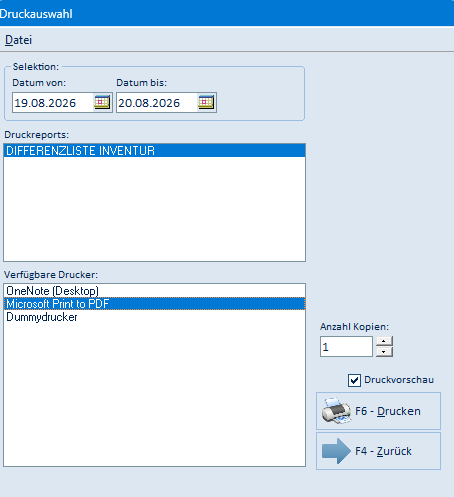Click the Druckauswahl title bar

[227, 13]
